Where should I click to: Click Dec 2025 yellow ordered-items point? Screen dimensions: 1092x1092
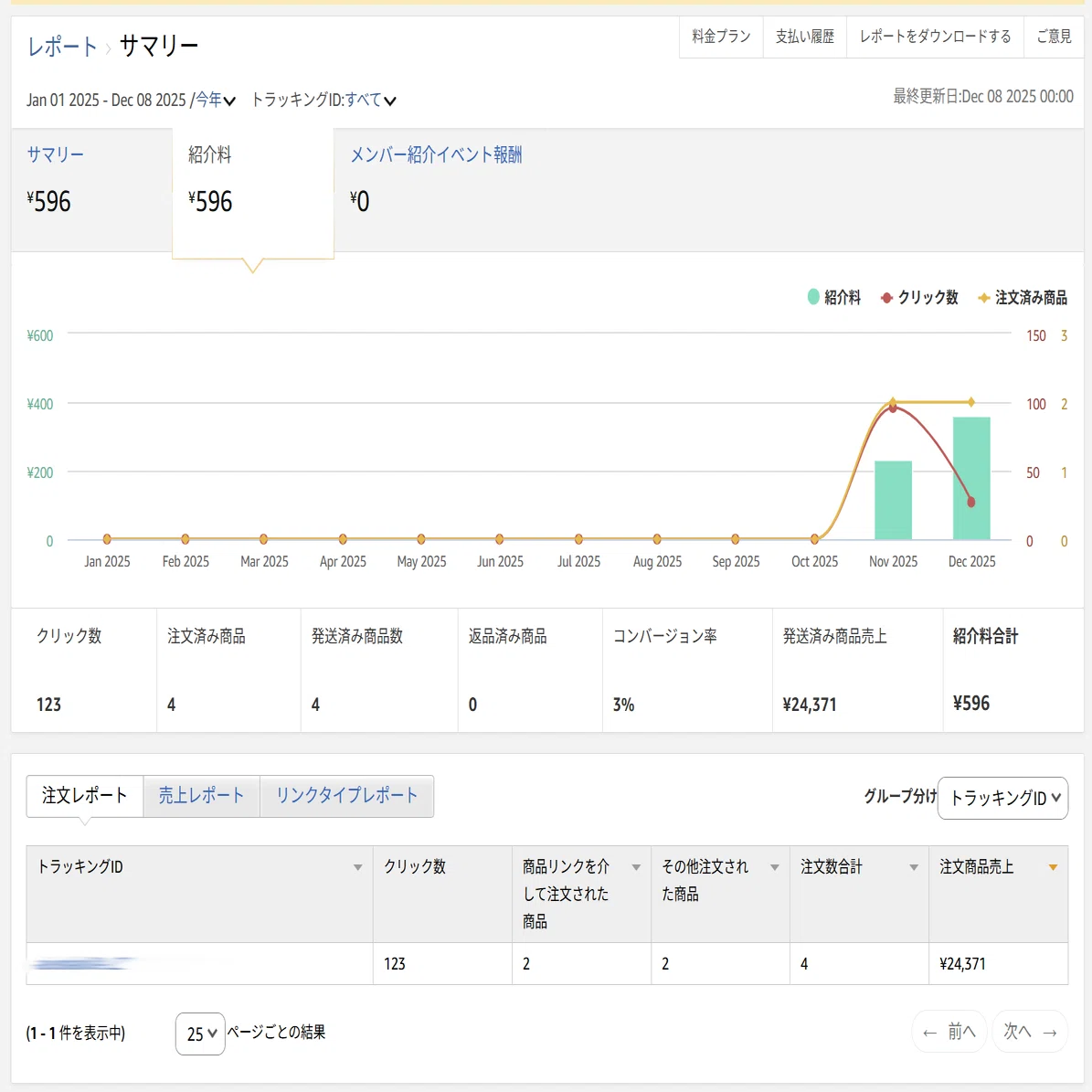pos(970,402)
